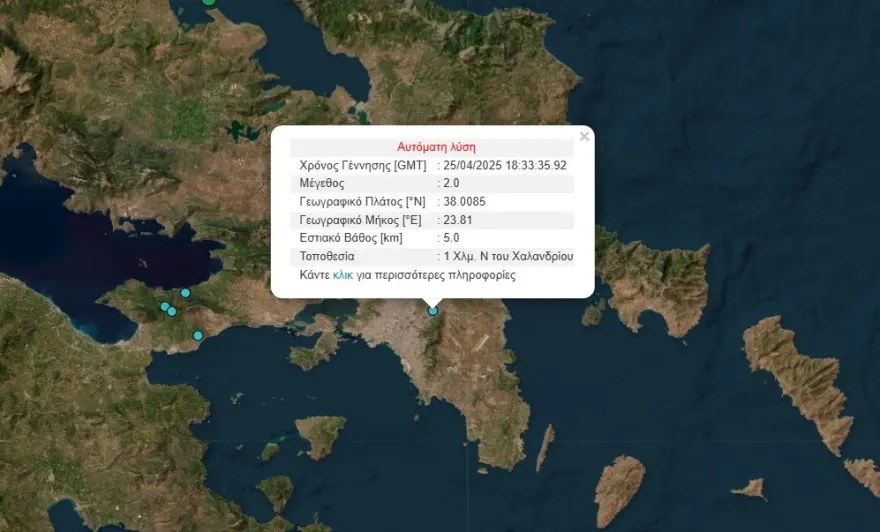Click the longitude value 23.81
Viewport: 880px width, 532px height.
click(x=458, y=220)
